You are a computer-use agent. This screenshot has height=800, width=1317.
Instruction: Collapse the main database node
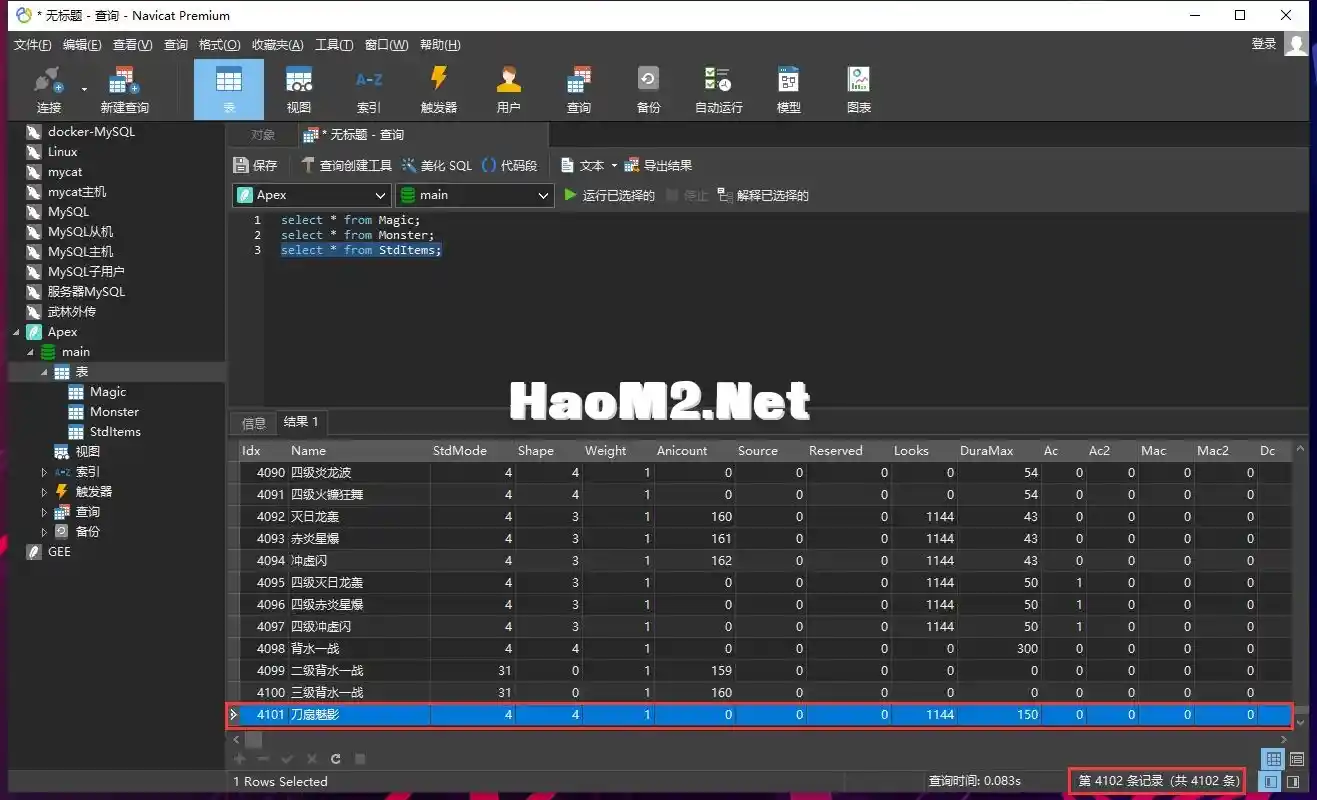pos(30,352)
